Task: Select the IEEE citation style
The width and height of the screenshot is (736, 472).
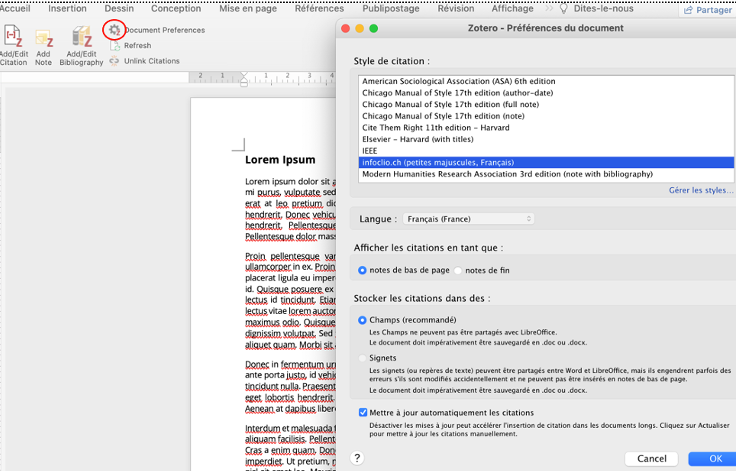Action: (372, 149)
